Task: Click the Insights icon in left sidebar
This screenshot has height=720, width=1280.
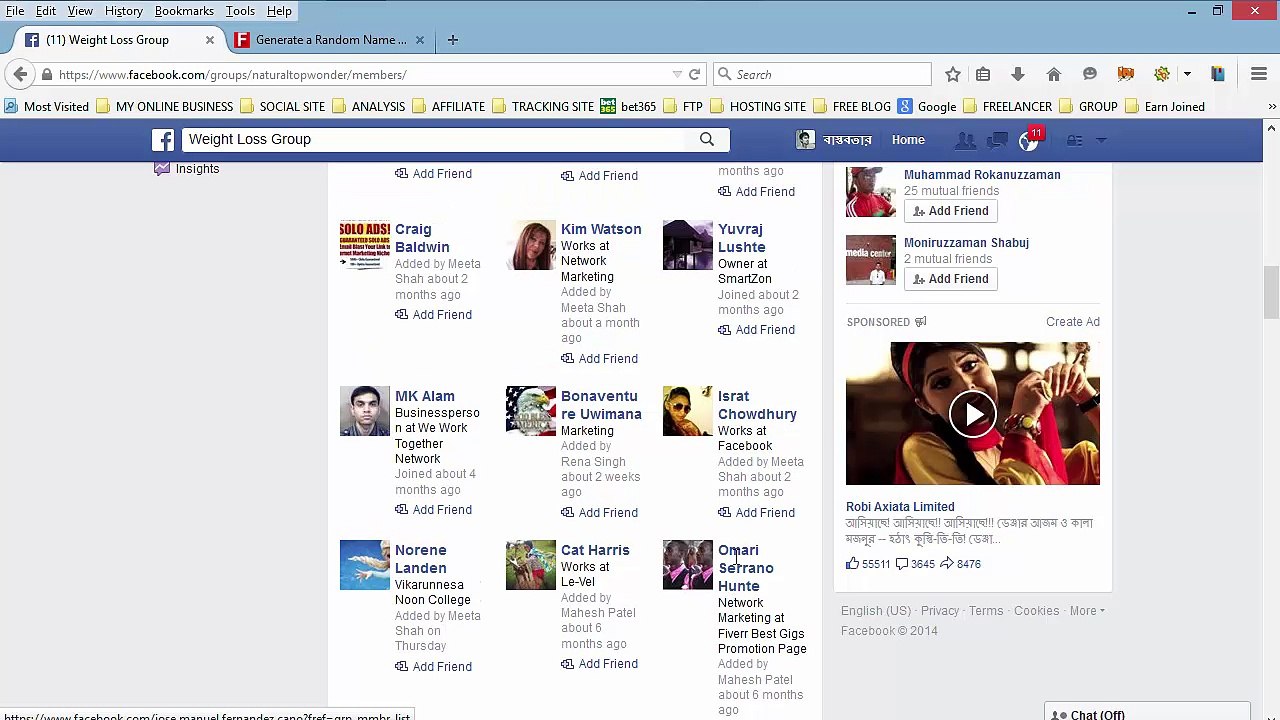Action: 162,168
